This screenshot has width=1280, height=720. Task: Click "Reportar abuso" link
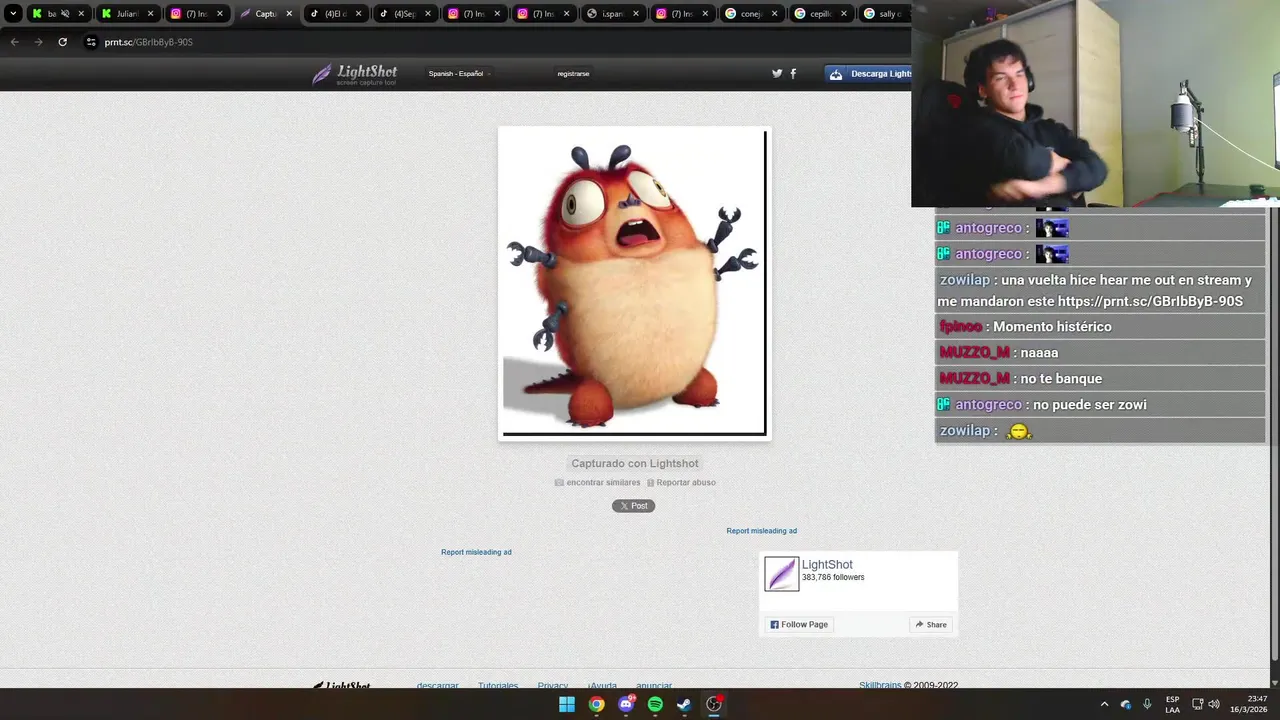tap(681, 483)
